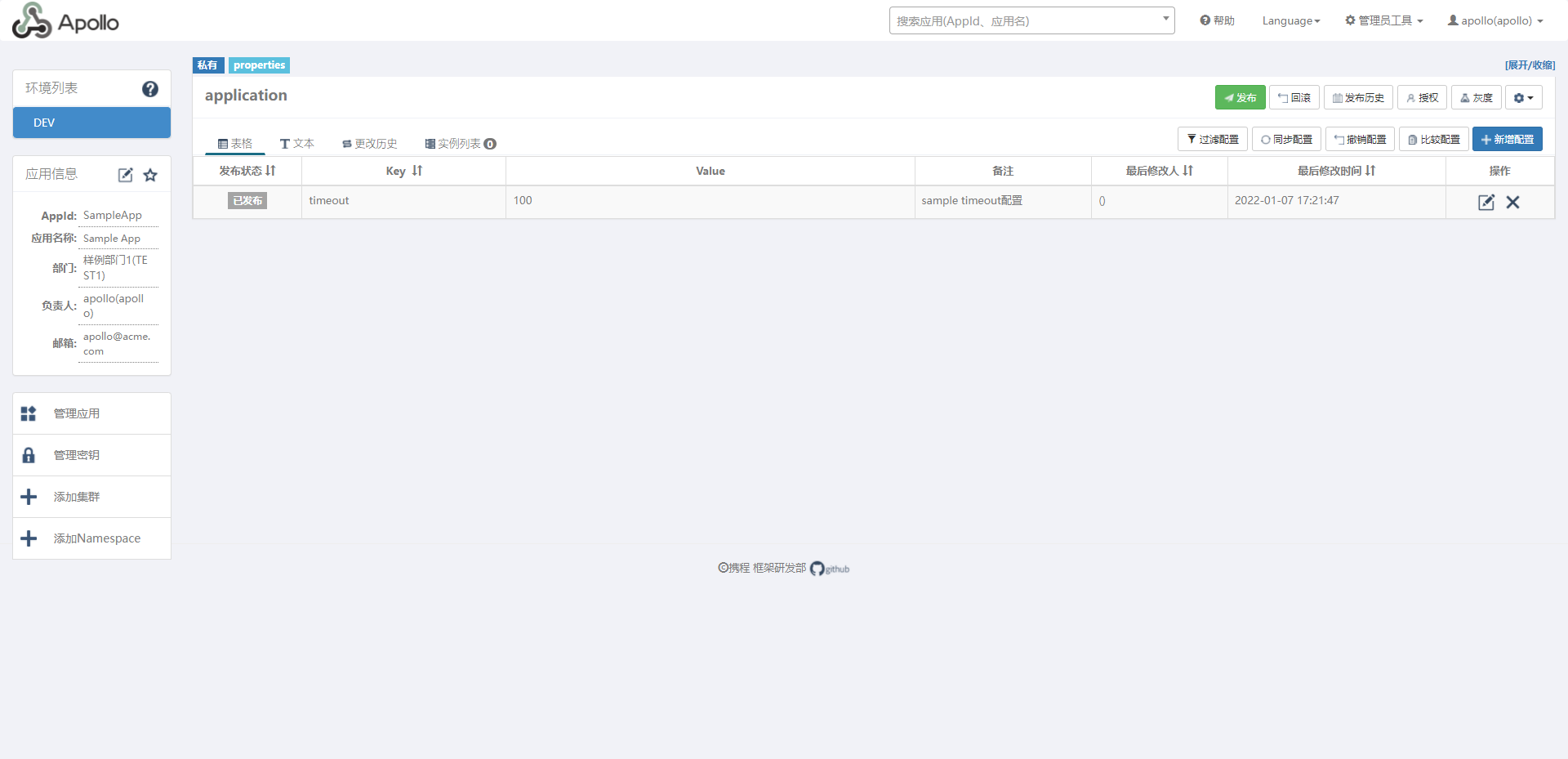Click the apollo@acme.com email value

(x=117, y=344)
